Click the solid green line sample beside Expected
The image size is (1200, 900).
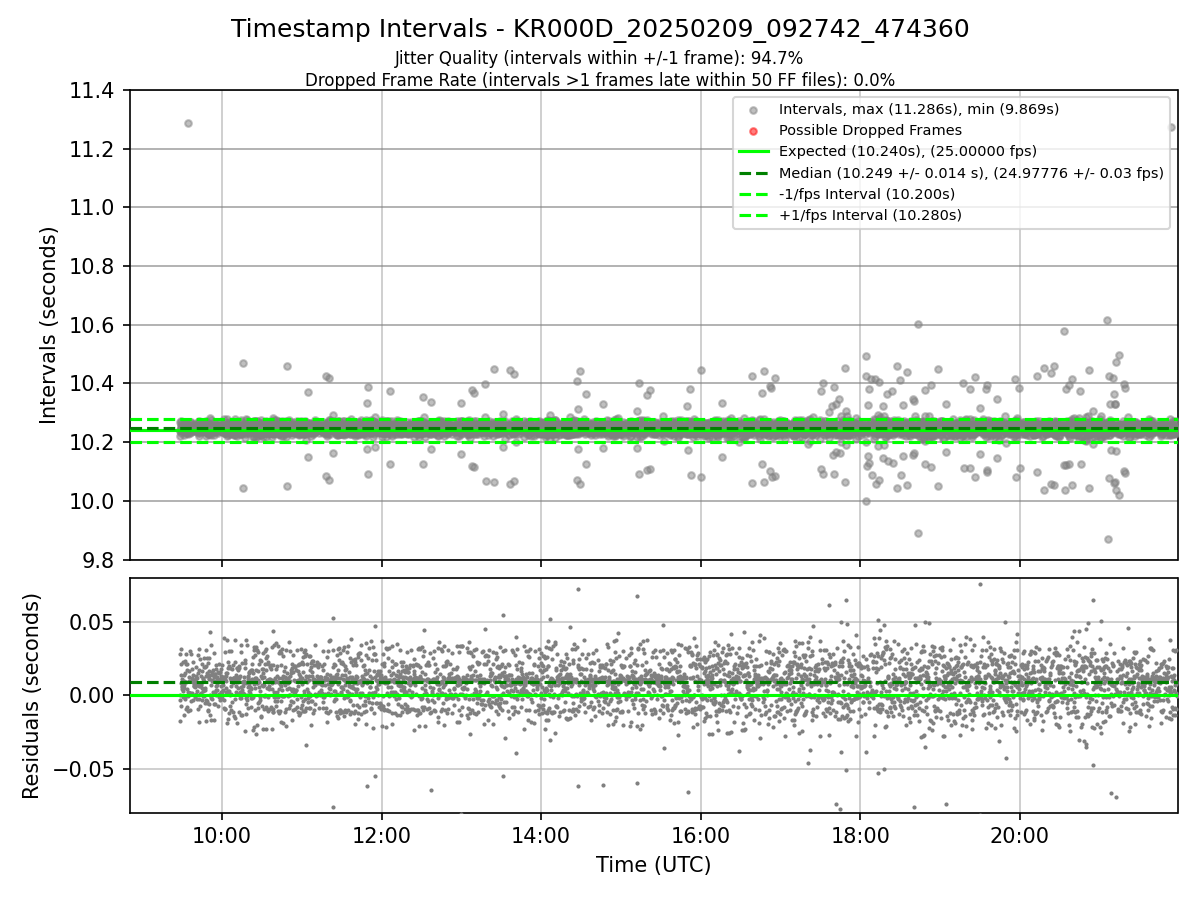tap(753, 152)
